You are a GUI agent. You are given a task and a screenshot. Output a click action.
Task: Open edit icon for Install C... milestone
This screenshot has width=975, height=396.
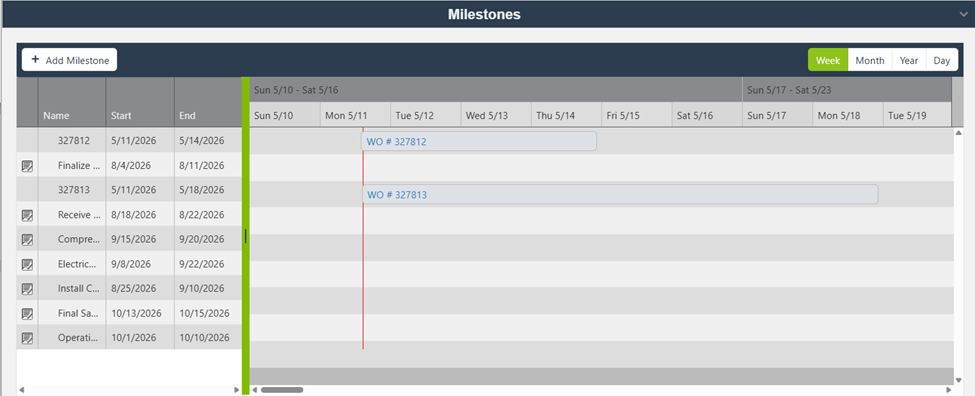tap(27, 289)
